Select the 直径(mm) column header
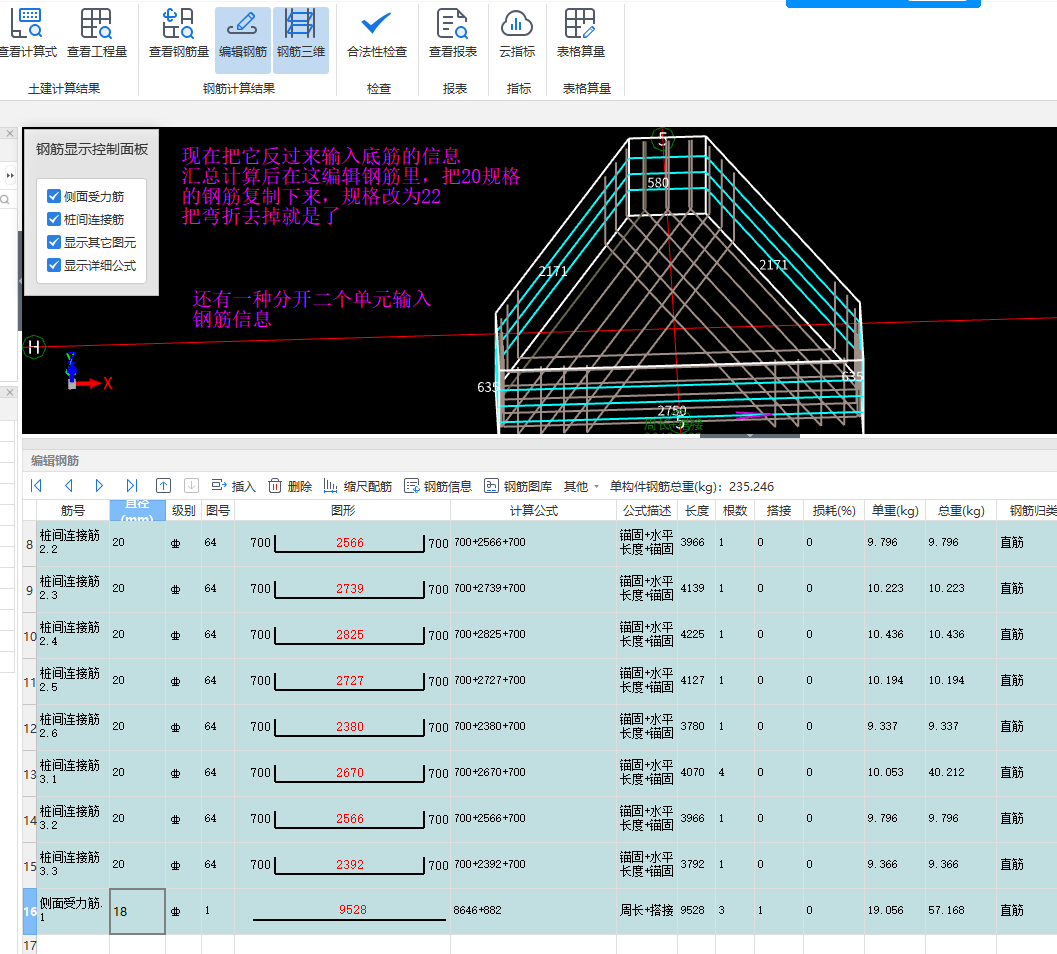 pyautogui.click(x=138, y=510)
